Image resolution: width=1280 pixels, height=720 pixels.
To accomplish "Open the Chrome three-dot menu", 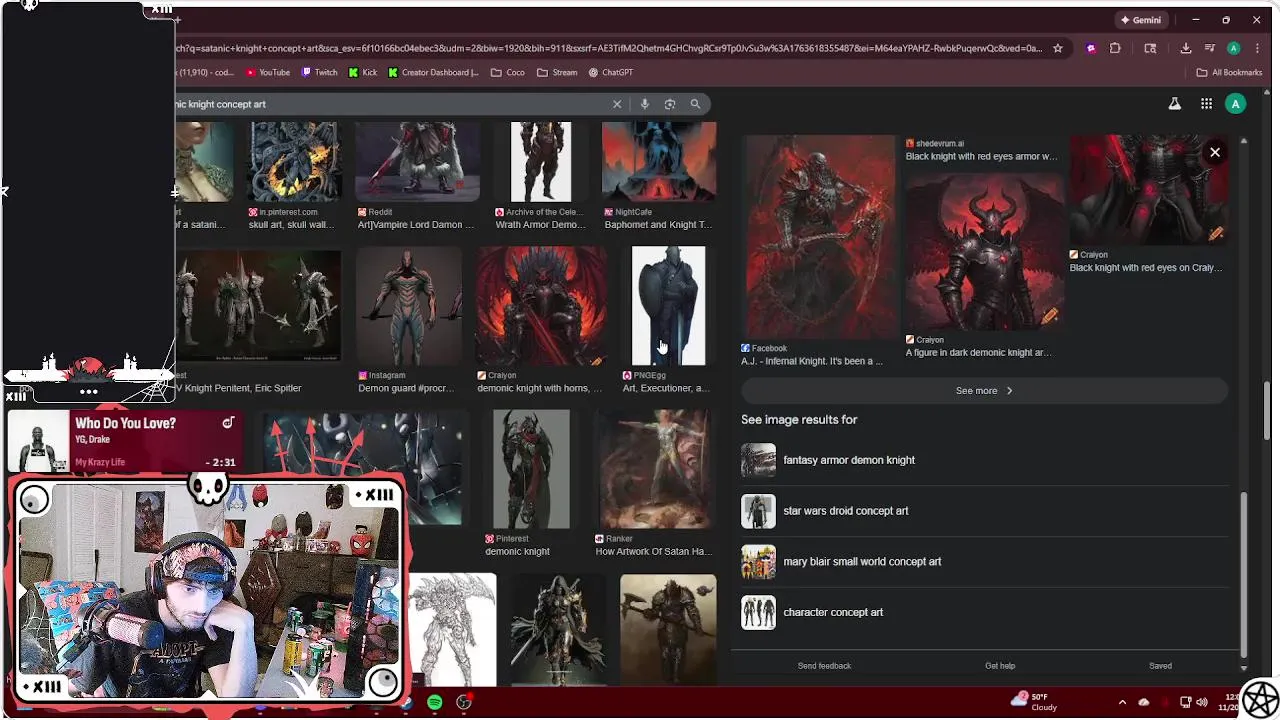I will coord(1256,48).
